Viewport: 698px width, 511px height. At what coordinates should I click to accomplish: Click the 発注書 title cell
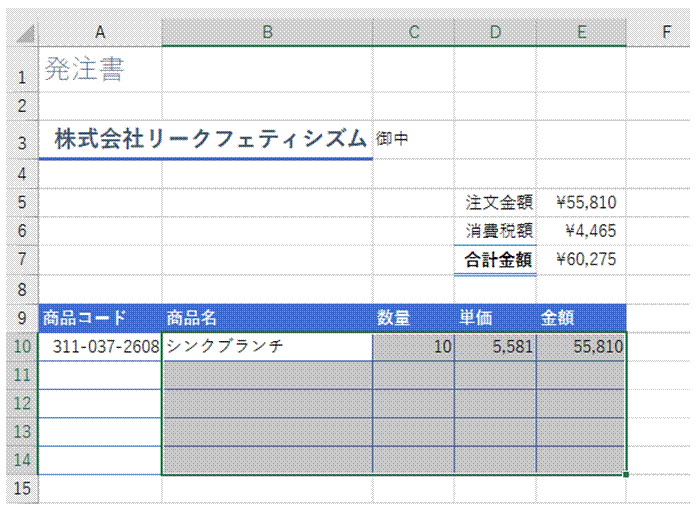tap(100, 69)
